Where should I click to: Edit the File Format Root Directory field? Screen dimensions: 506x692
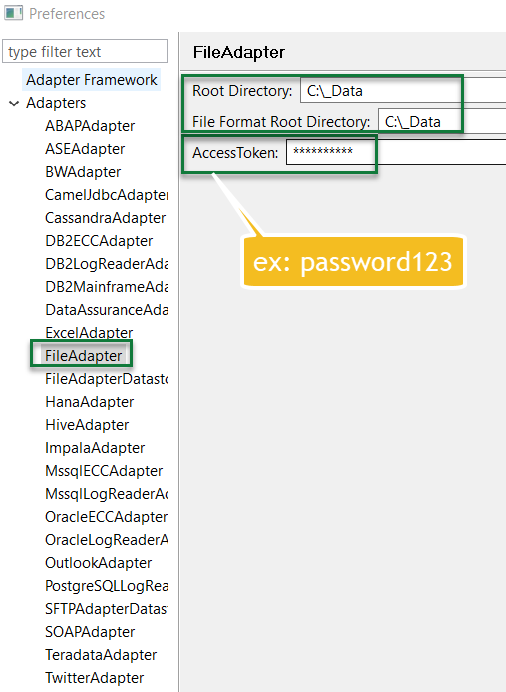442,121
